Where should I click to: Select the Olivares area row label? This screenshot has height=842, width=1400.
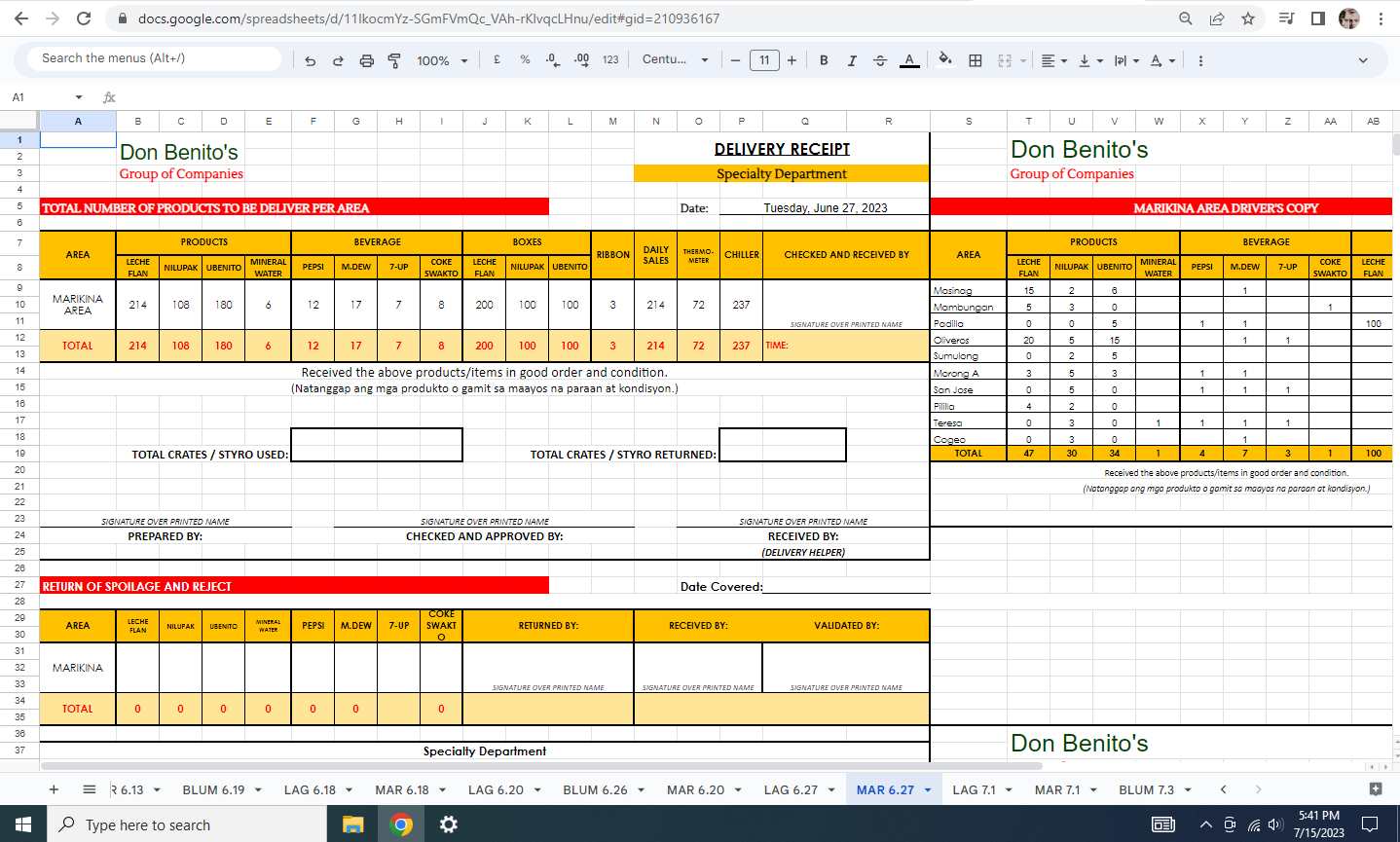951,340
